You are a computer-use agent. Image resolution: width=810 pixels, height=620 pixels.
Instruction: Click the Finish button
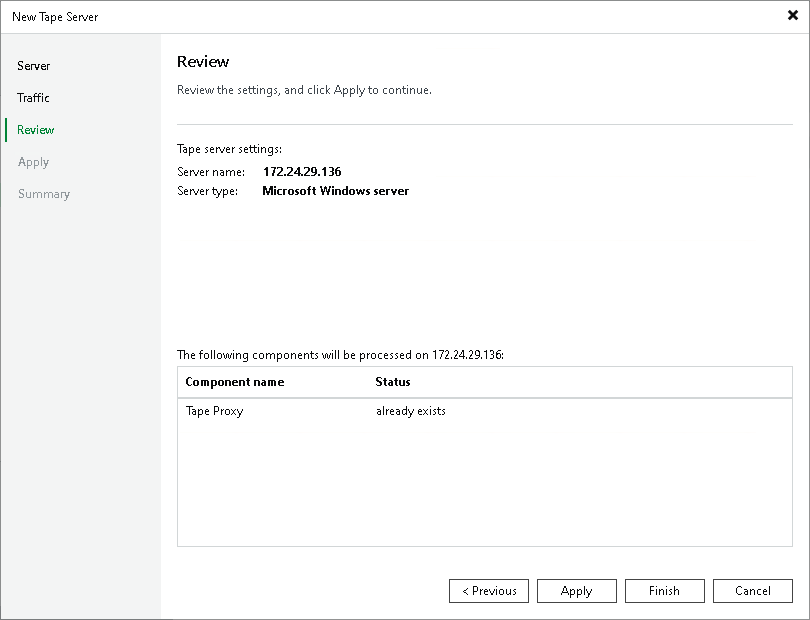point(664,591)
